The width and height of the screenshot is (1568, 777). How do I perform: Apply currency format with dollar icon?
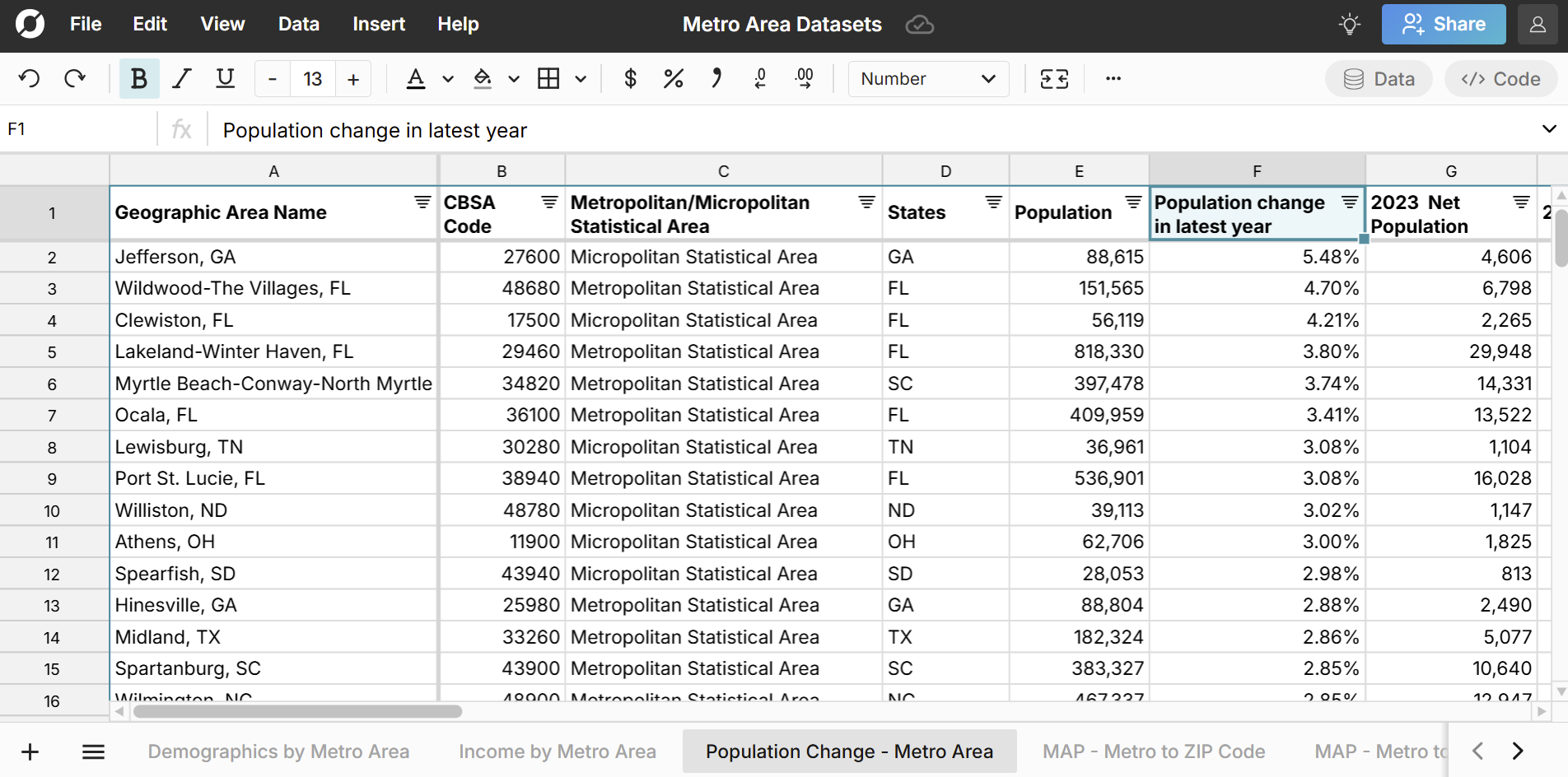(630, 79)
